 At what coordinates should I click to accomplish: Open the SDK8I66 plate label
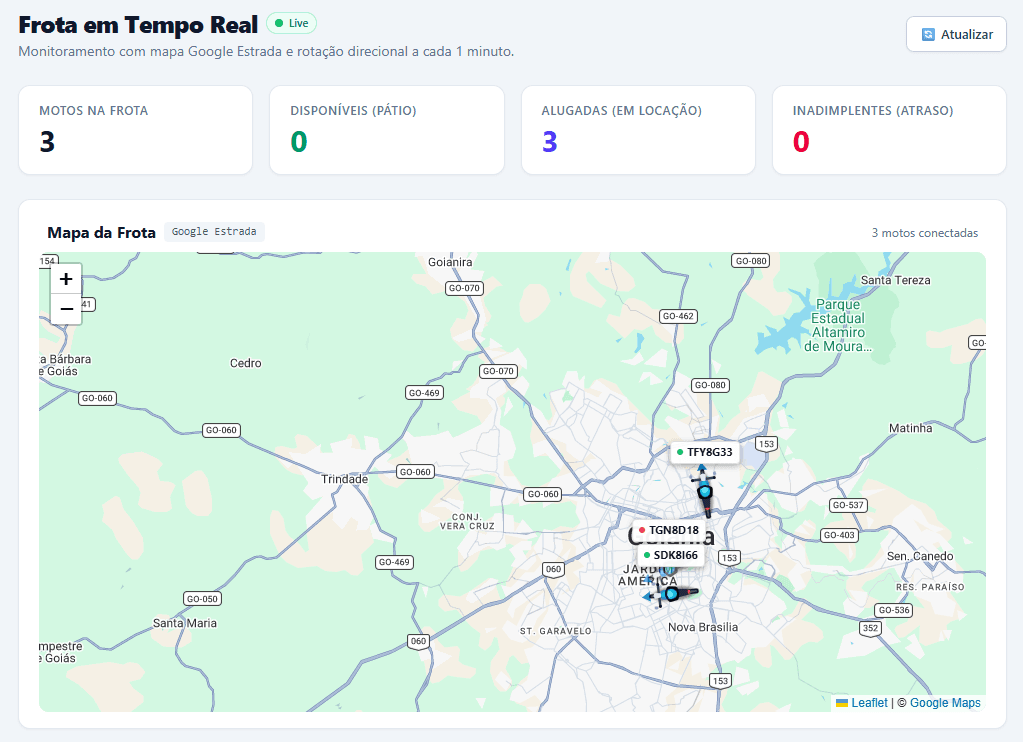671,555
